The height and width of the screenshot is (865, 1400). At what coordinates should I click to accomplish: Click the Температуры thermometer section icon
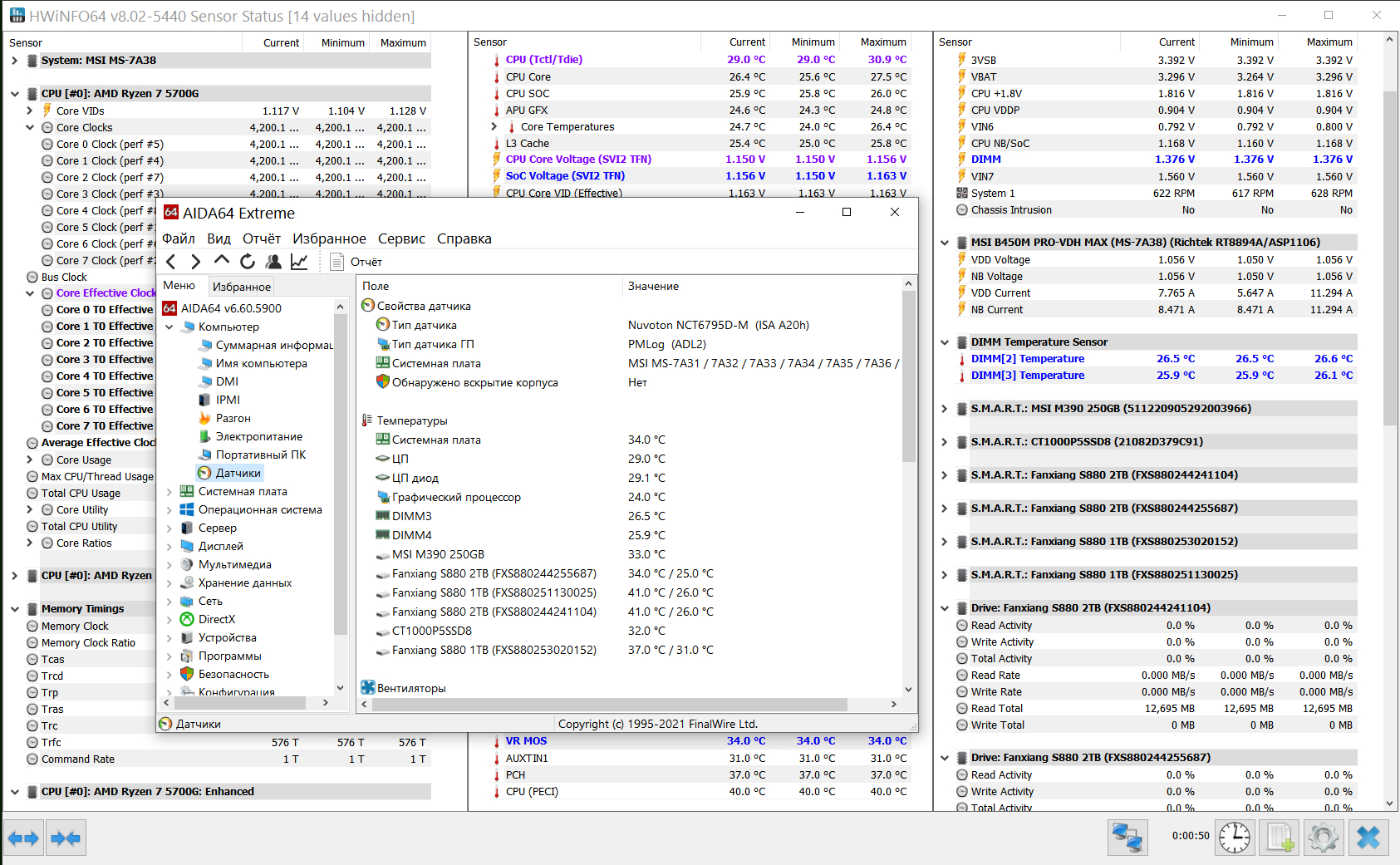tap(367, 420)
